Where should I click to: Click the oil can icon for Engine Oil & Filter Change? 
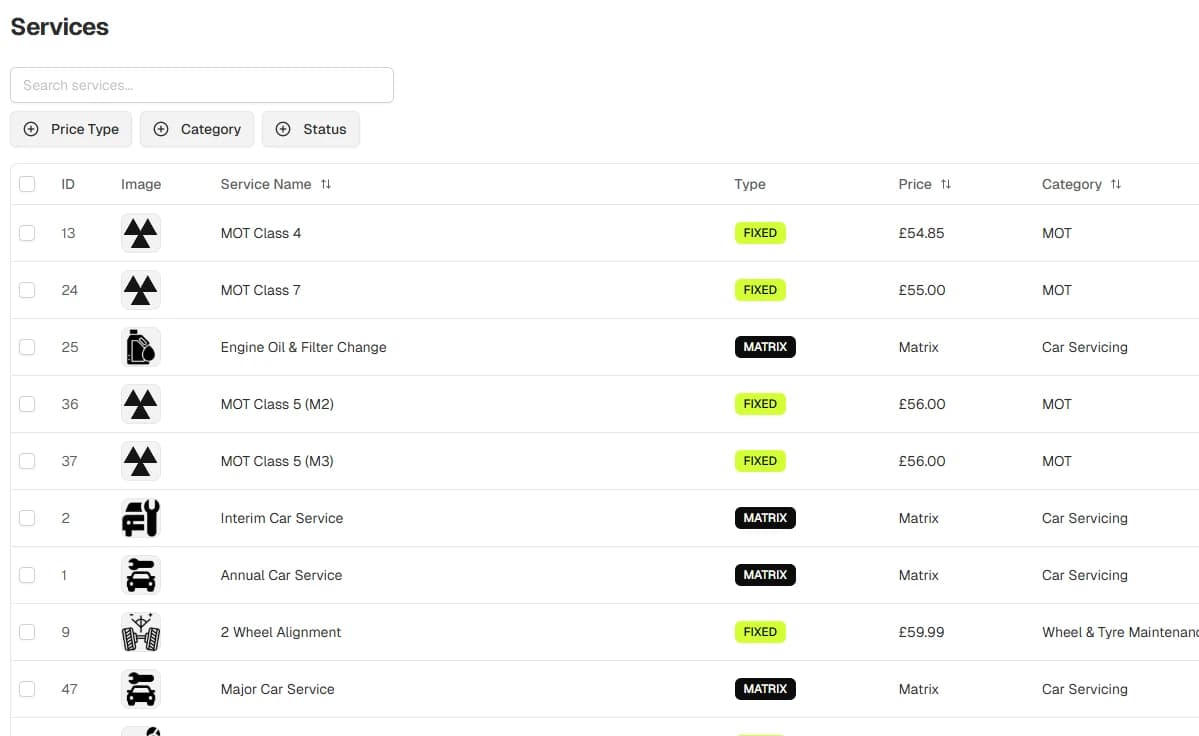(140, 346)
